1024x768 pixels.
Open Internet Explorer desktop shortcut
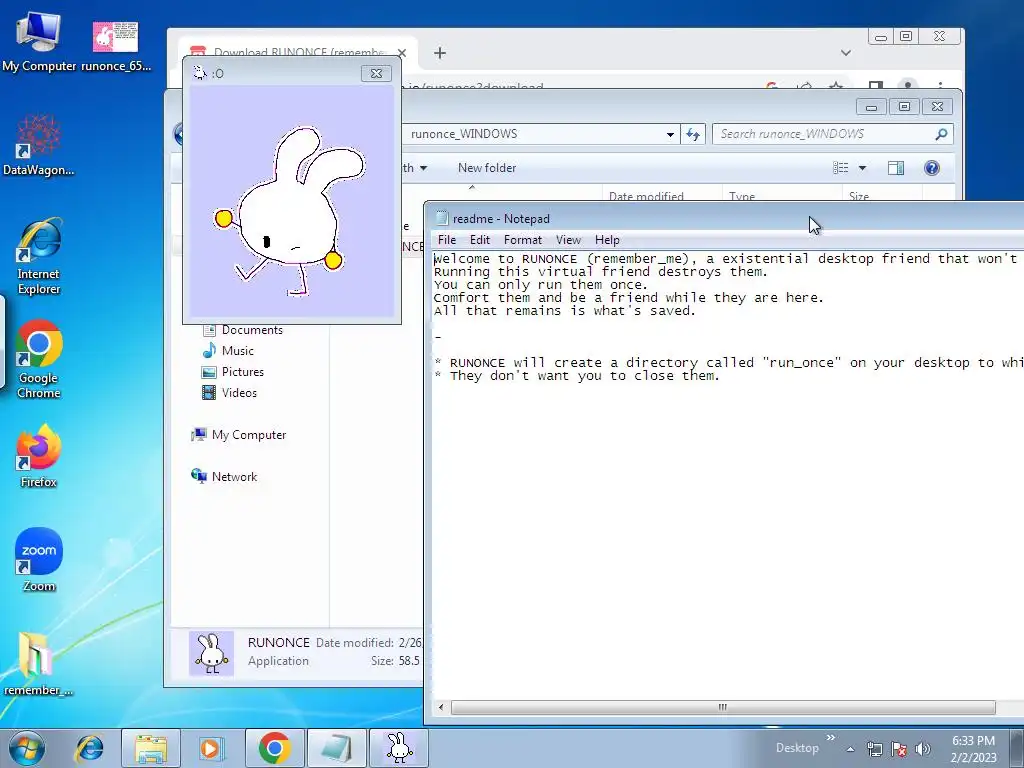coord(39,257)
